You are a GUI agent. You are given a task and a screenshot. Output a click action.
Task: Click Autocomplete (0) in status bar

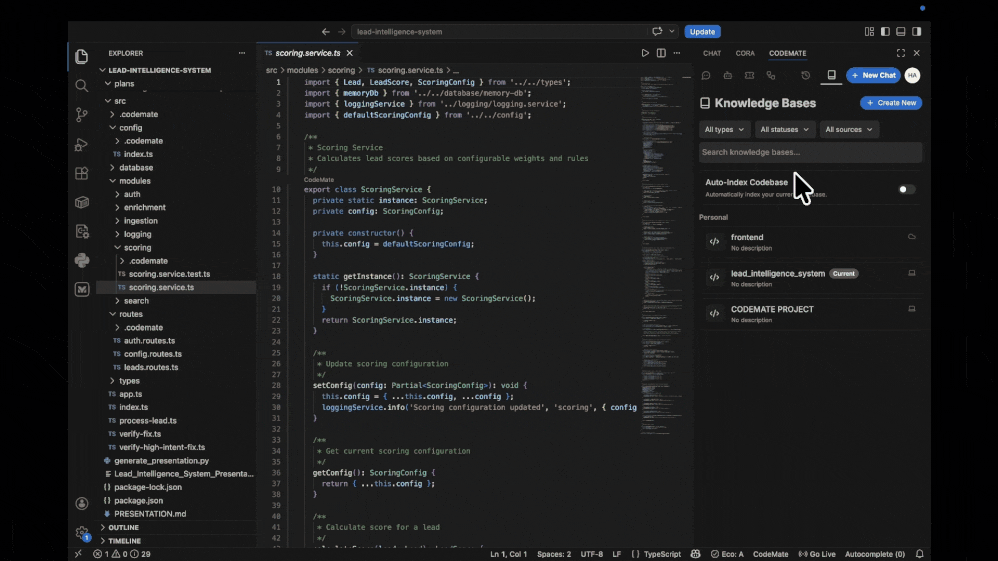coord(875,554)
